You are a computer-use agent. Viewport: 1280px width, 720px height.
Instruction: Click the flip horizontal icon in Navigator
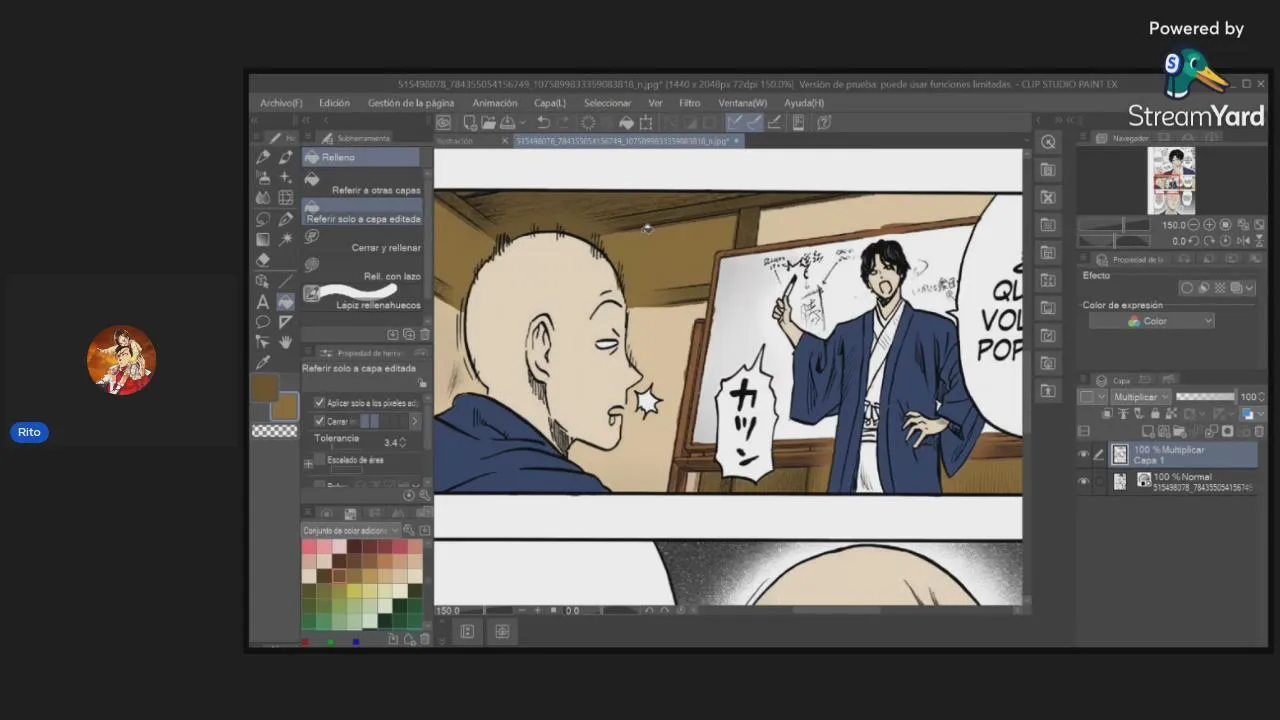click(1243, 240)
